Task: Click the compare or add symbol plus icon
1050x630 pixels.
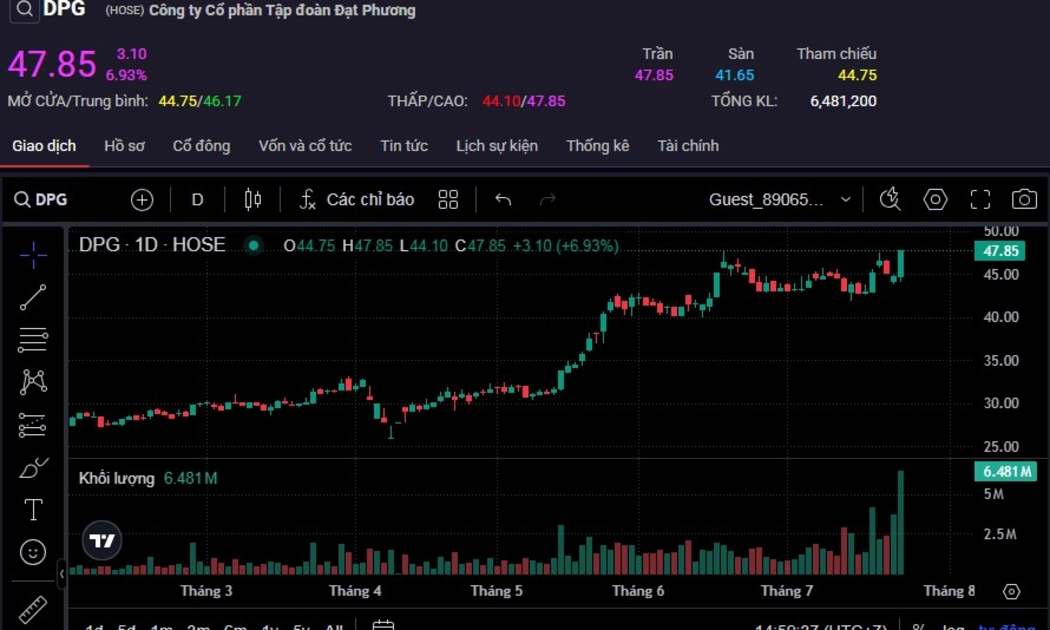Action: [142, 200]
